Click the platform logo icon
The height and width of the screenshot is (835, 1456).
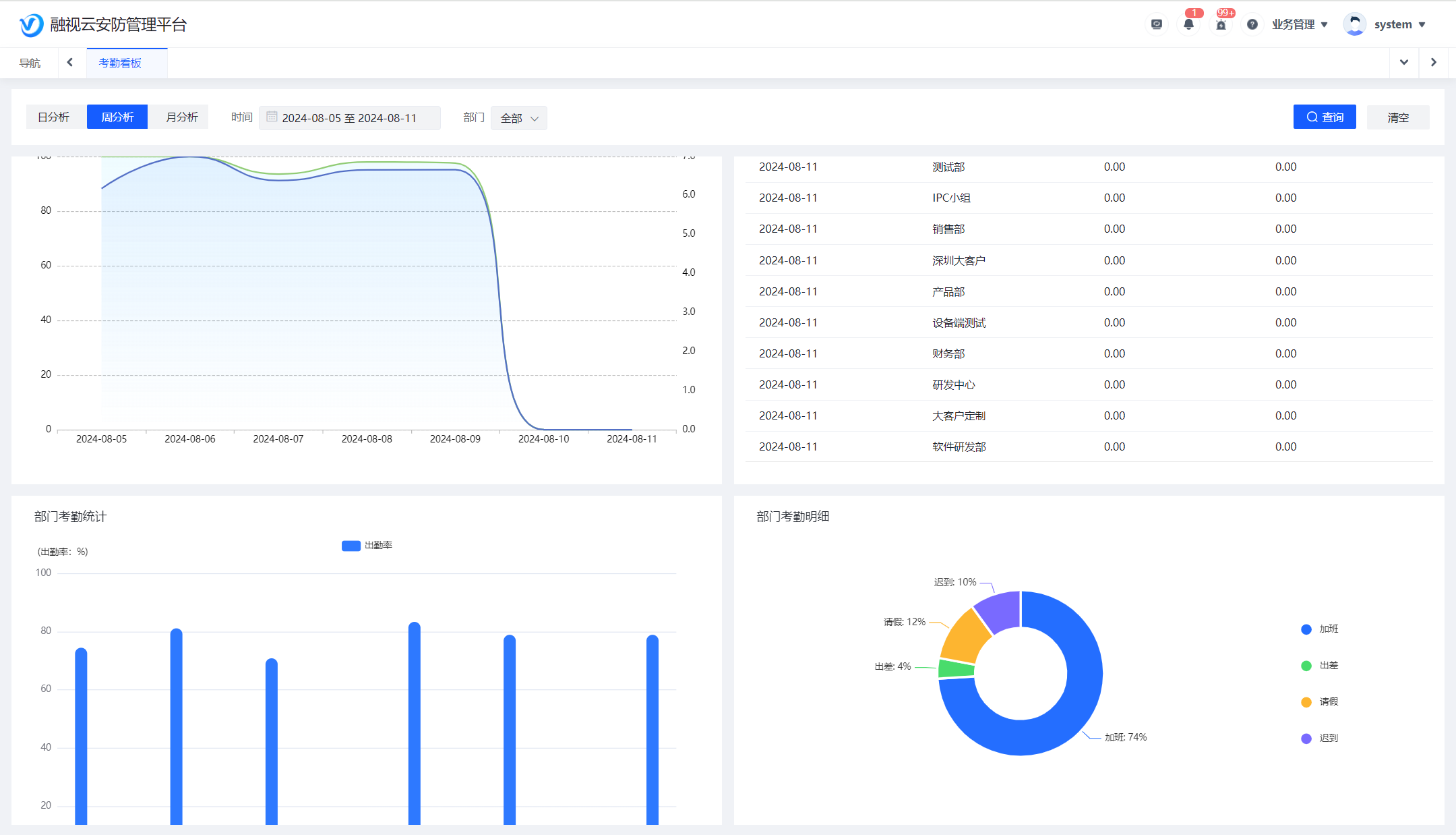pyautogui.click(x=31, y=25)
